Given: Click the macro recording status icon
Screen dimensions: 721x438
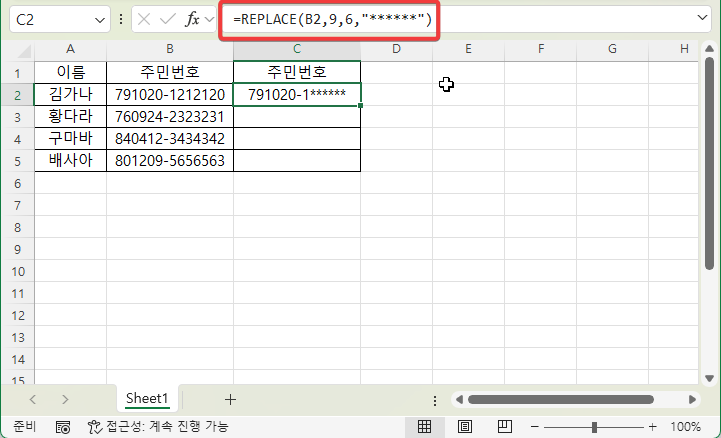Looking at the screenshot, I should click(63, 427).
